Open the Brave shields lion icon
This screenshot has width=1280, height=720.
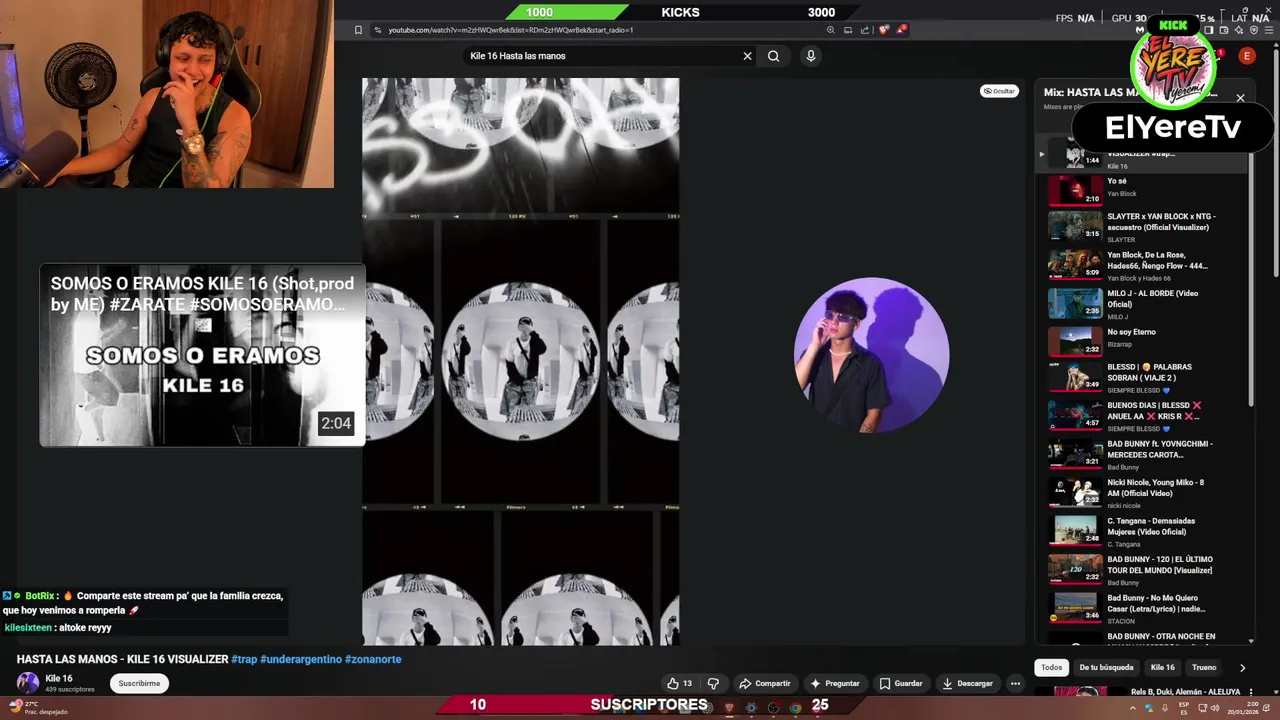883,30
